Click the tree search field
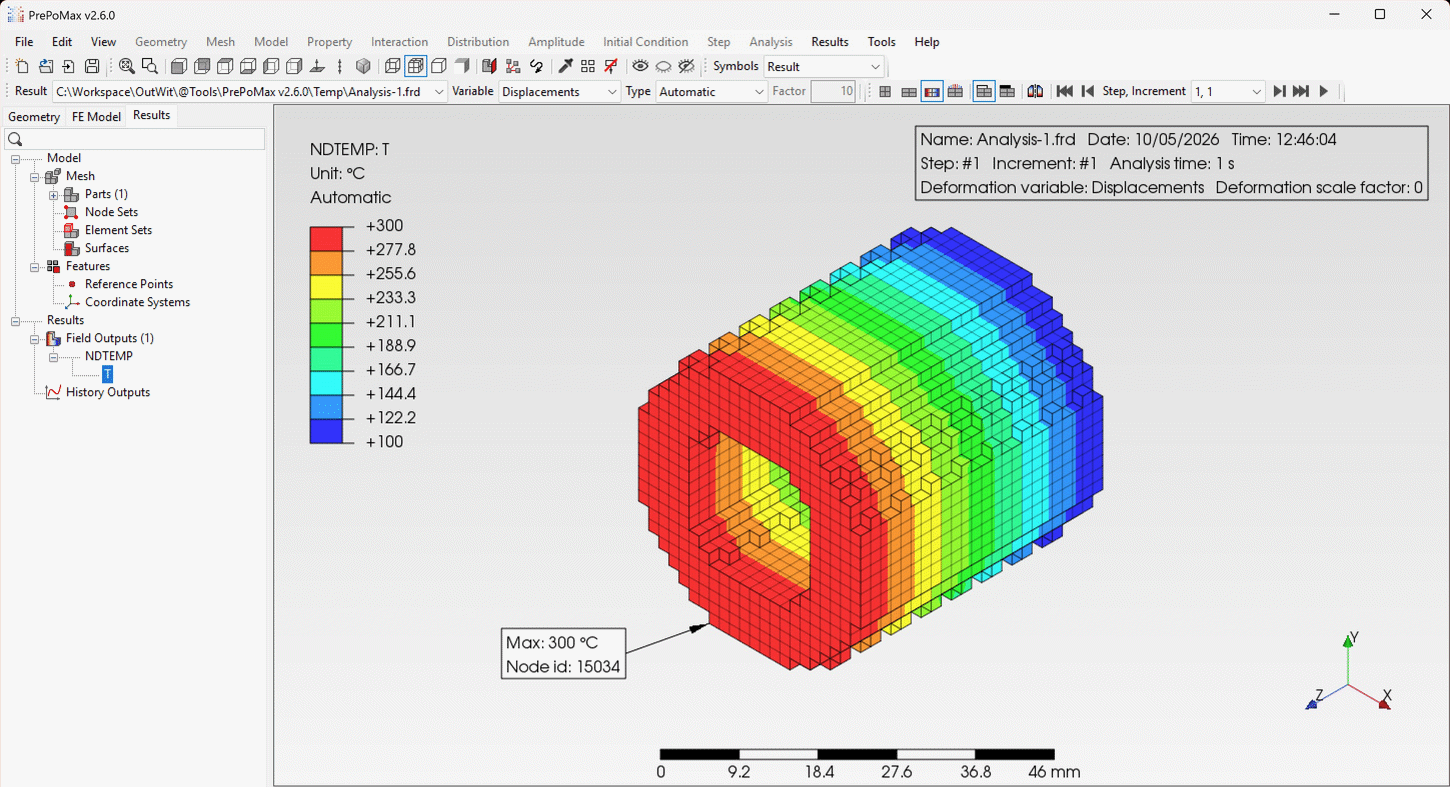This screenshot has width=1450, height=787. [x=135, y=139]
